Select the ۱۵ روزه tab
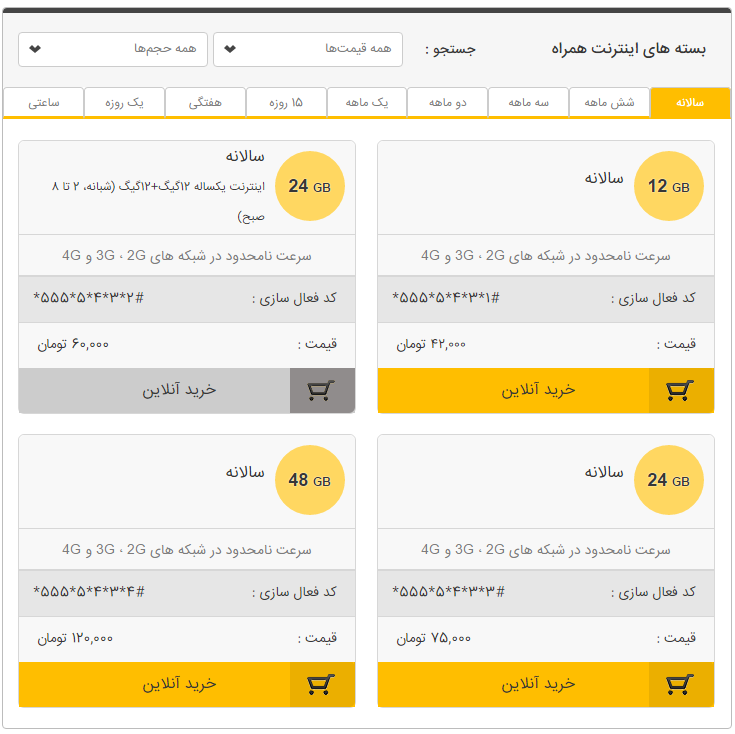Viewport: 735px width, 734px height. tap(286, 102)
